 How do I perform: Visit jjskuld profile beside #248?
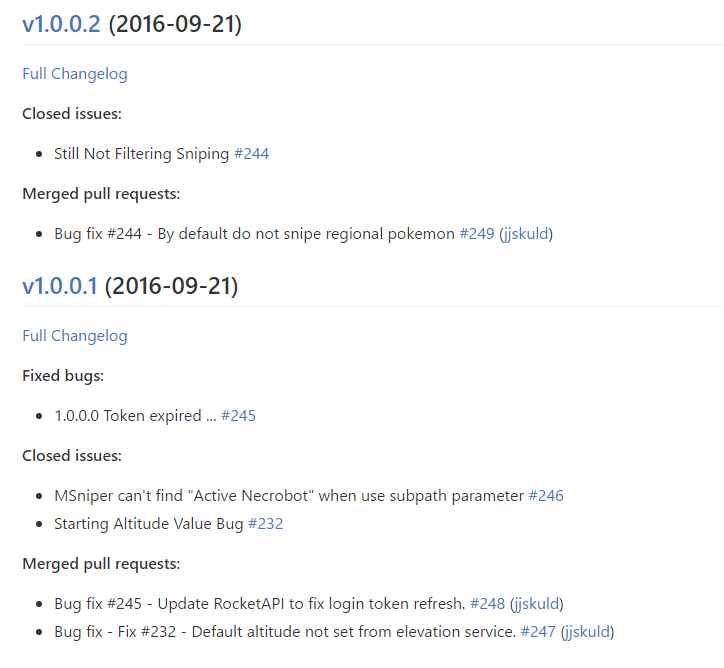tap(537, 604)
